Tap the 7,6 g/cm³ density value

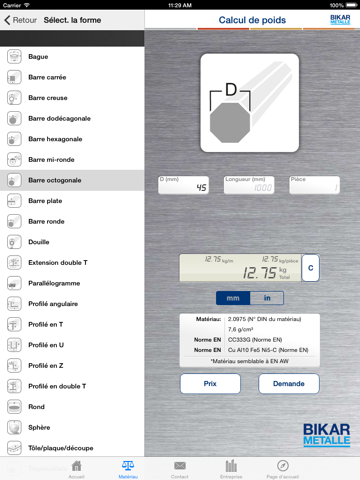[240, 329]
